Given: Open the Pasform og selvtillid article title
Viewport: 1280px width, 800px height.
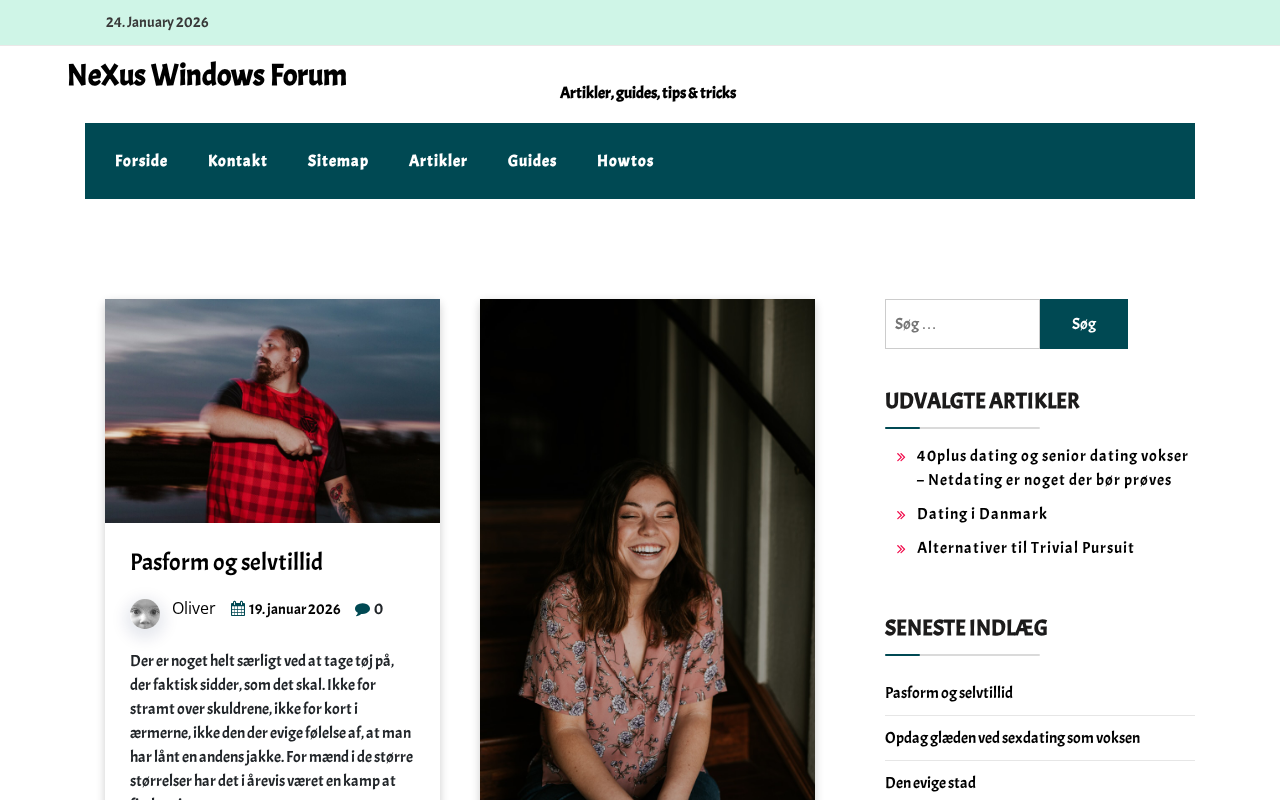Looking at the screenshot, I should (x=226, y=562).
